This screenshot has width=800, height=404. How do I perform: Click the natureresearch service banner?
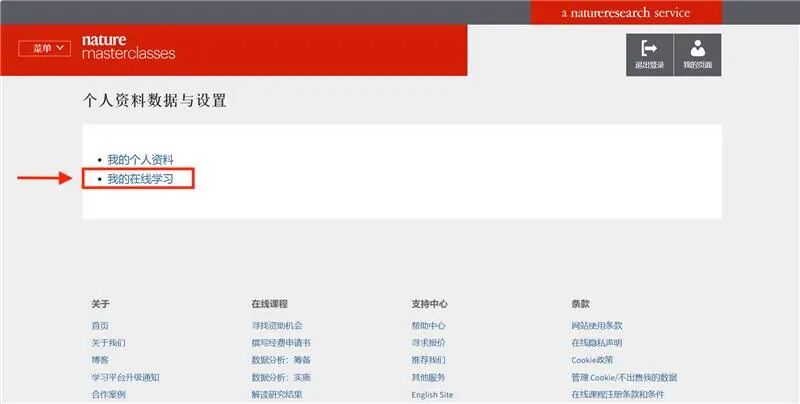point(626,13)
